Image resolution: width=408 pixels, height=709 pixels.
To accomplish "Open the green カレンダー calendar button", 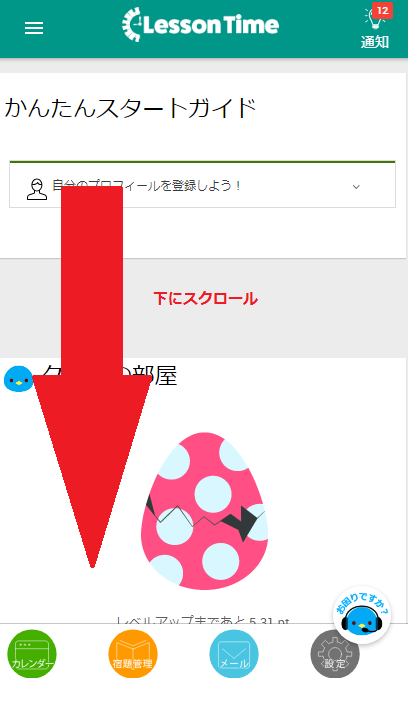I will 32,654.
